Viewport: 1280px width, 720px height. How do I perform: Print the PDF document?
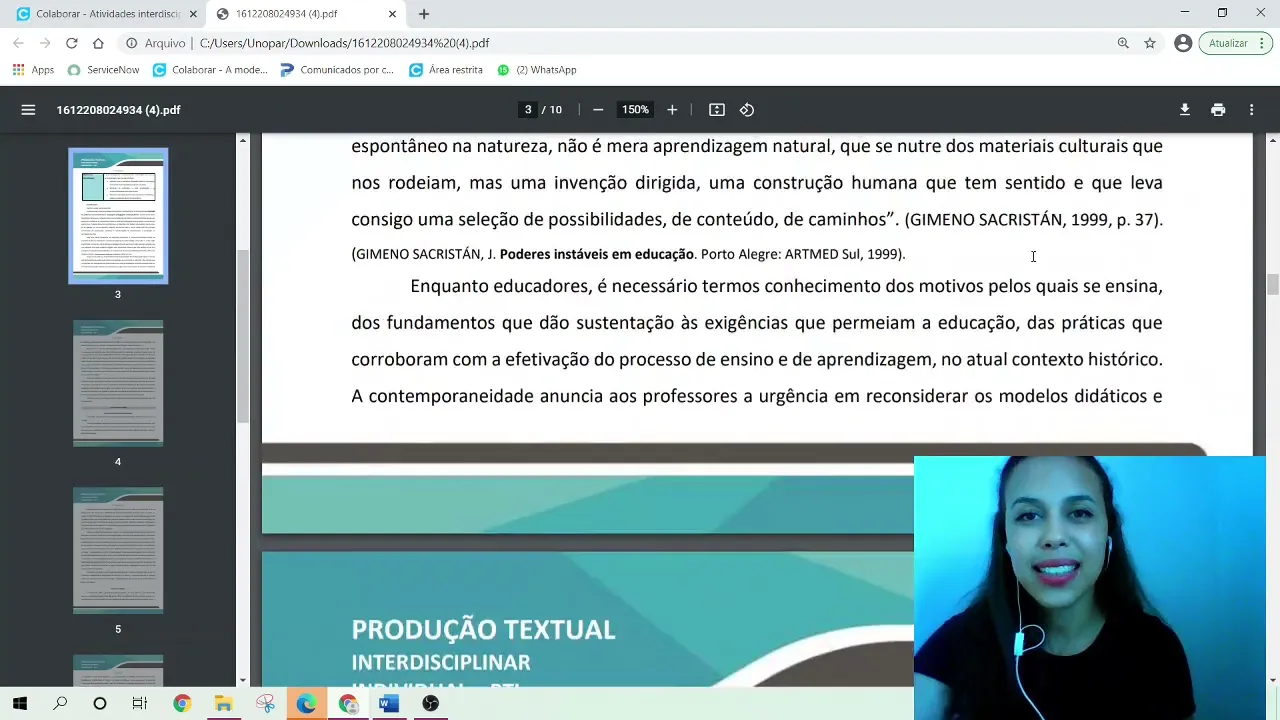[1218, 110]
